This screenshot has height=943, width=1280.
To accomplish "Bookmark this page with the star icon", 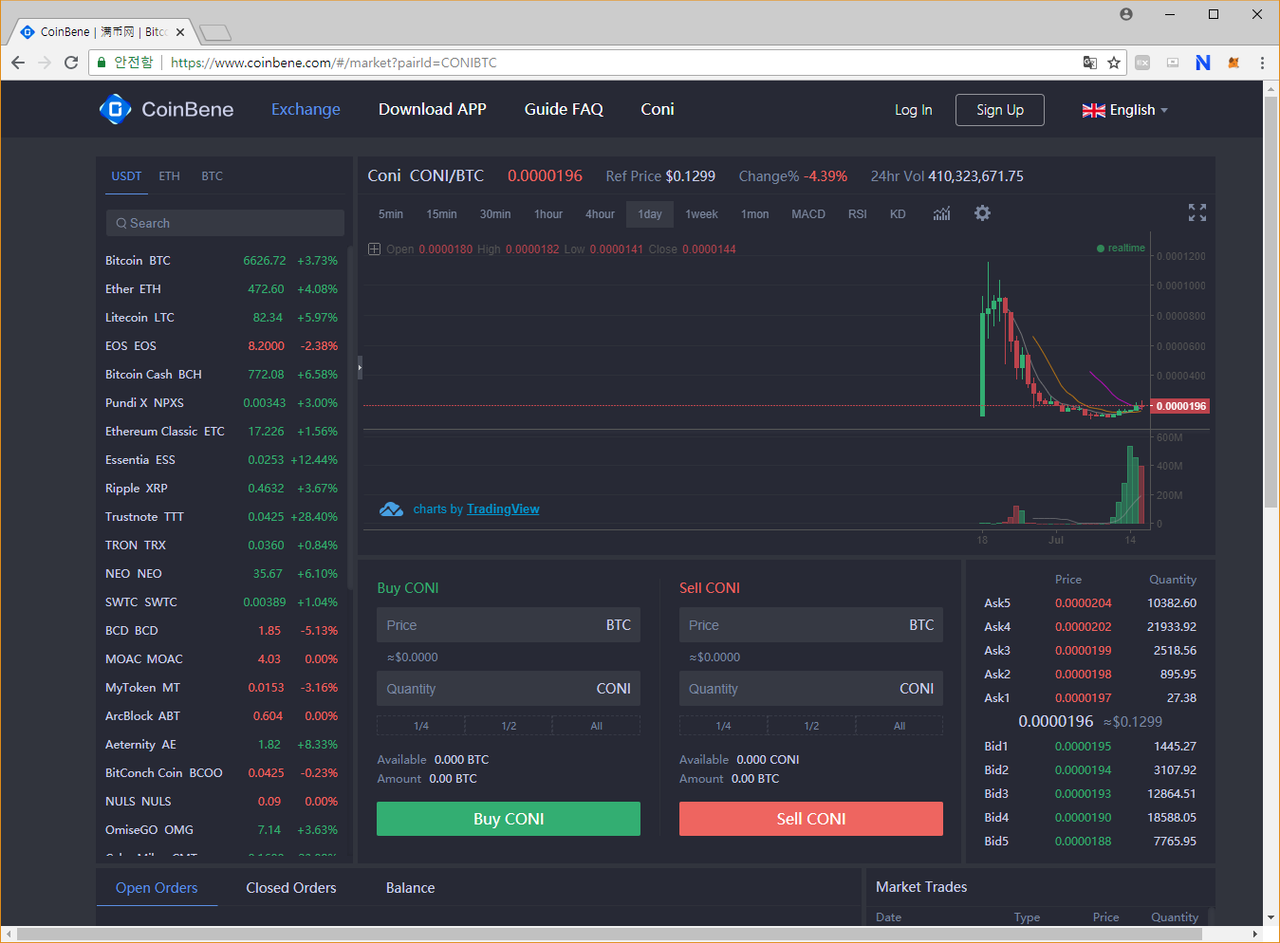I will point(1114,62).
